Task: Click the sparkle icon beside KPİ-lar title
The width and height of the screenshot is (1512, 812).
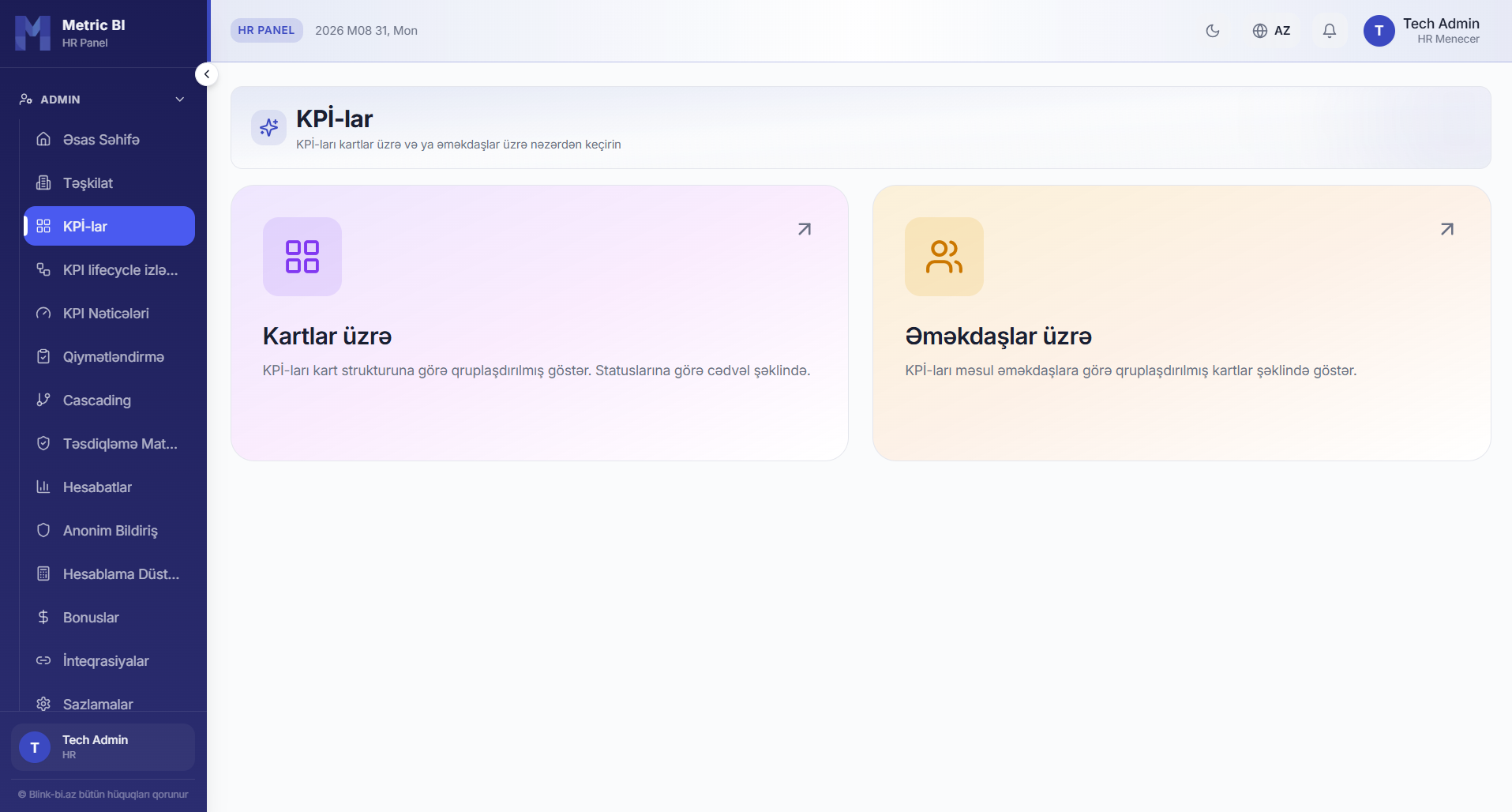Action: (268, 127)
